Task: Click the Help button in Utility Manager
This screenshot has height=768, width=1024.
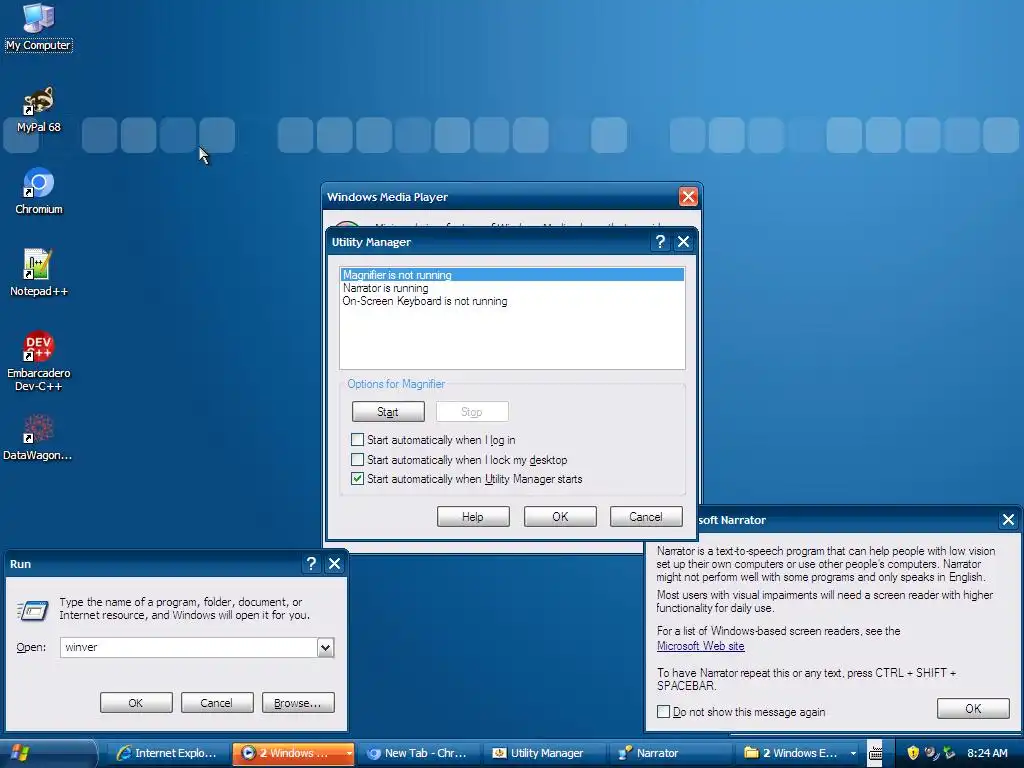Action: (473, 517)
